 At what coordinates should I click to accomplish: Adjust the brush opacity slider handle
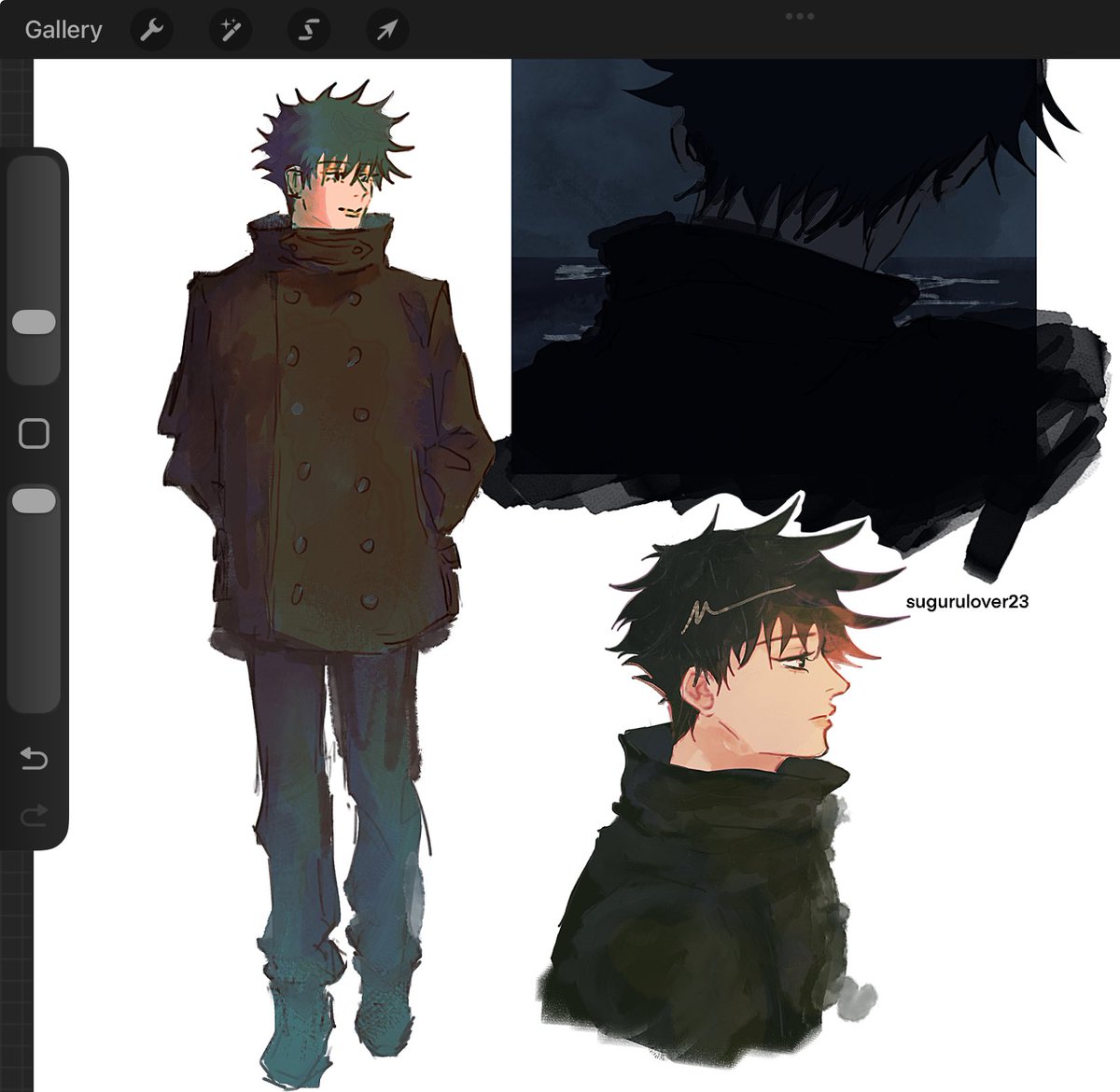(x=34, y=501)
